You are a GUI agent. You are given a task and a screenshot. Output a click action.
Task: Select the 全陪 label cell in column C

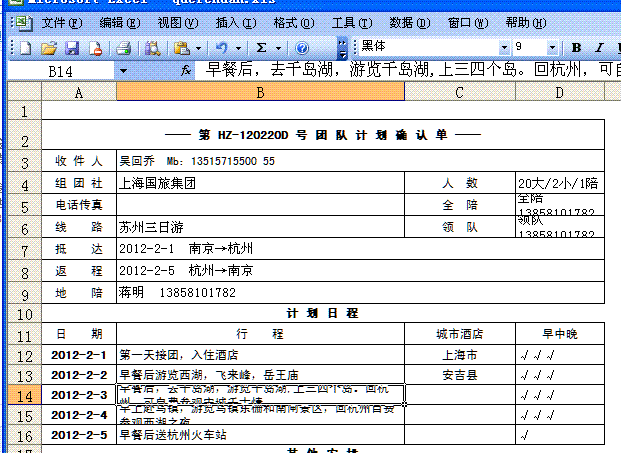(460, 205)
